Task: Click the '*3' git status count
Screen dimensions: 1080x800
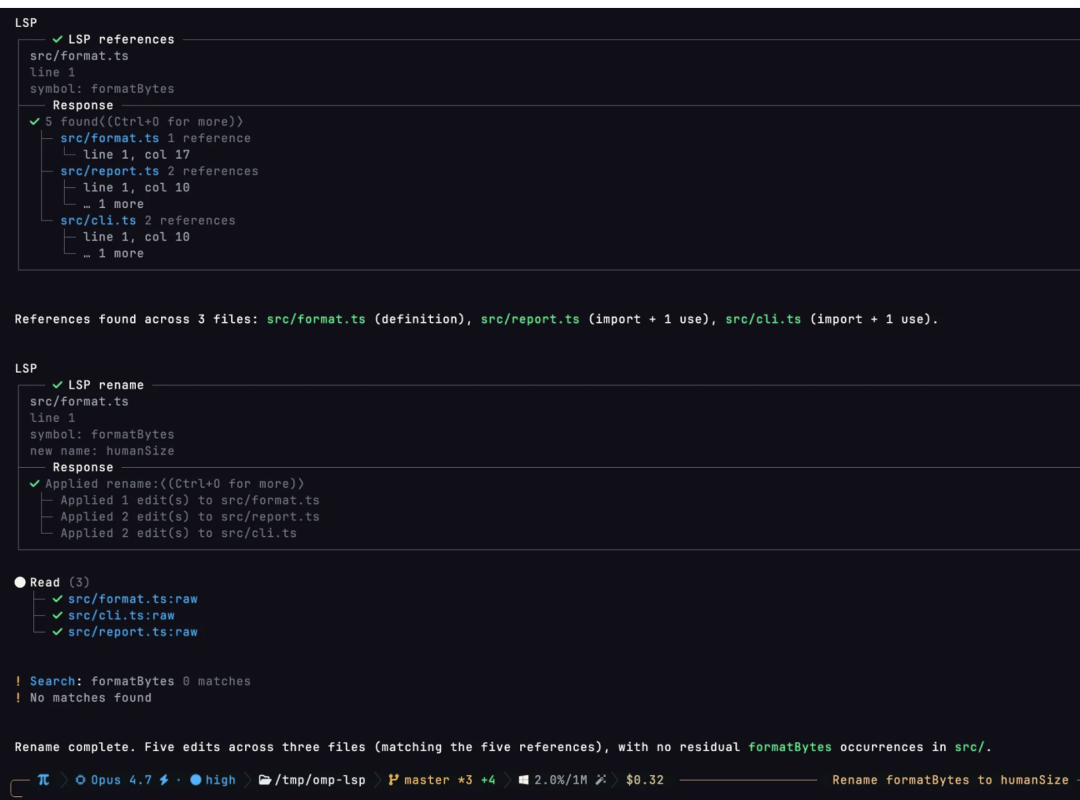Action: point(466,780)
